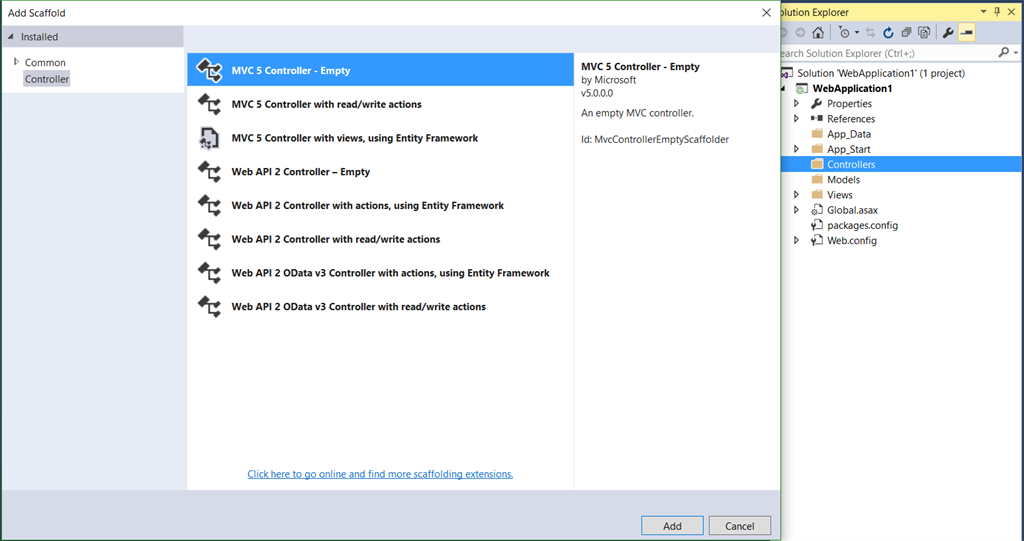Select Web API 2 Controller with read/write actions
1024x541 pixels.
(381, 239)
